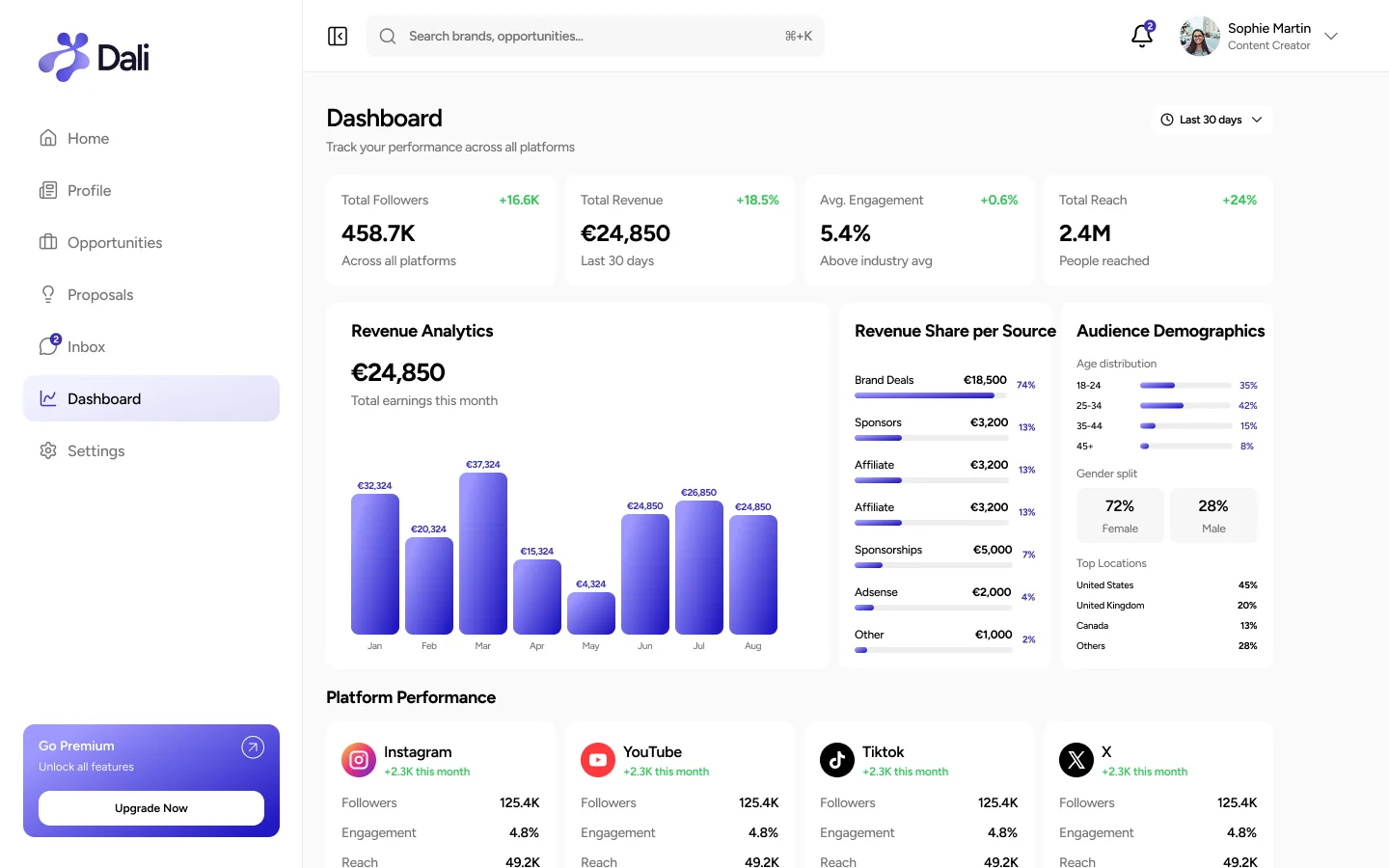Click the Tiktok platform icon
The height and width of the screenshot is (868, 1389).
(837, 760)
